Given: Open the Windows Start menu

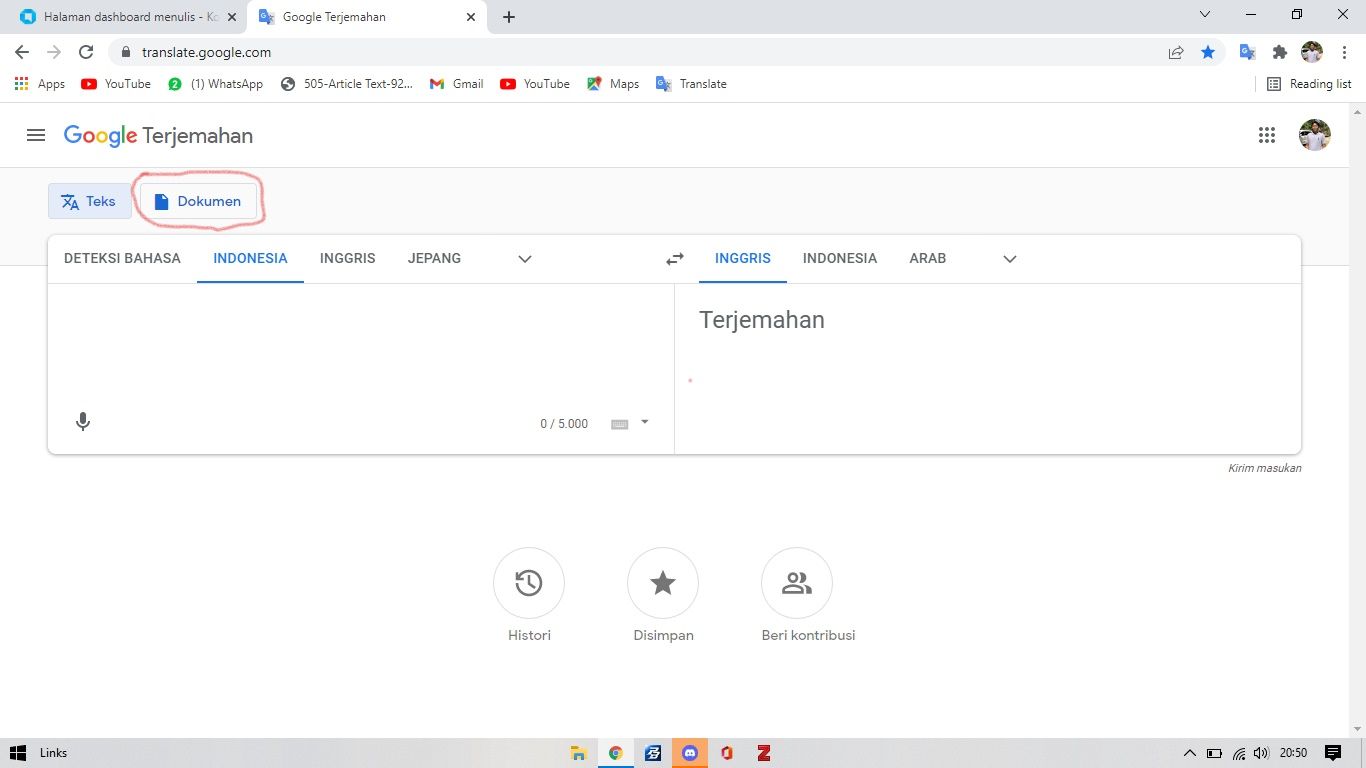Looking at the screenshot, I should (x=17, y=753).
